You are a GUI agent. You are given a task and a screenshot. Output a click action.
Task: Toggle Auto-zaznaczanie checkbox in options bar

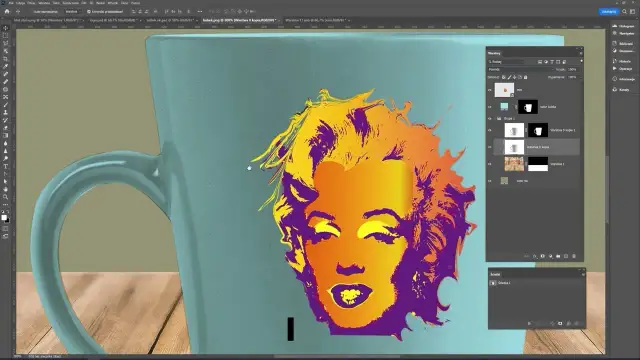[45, 11]
